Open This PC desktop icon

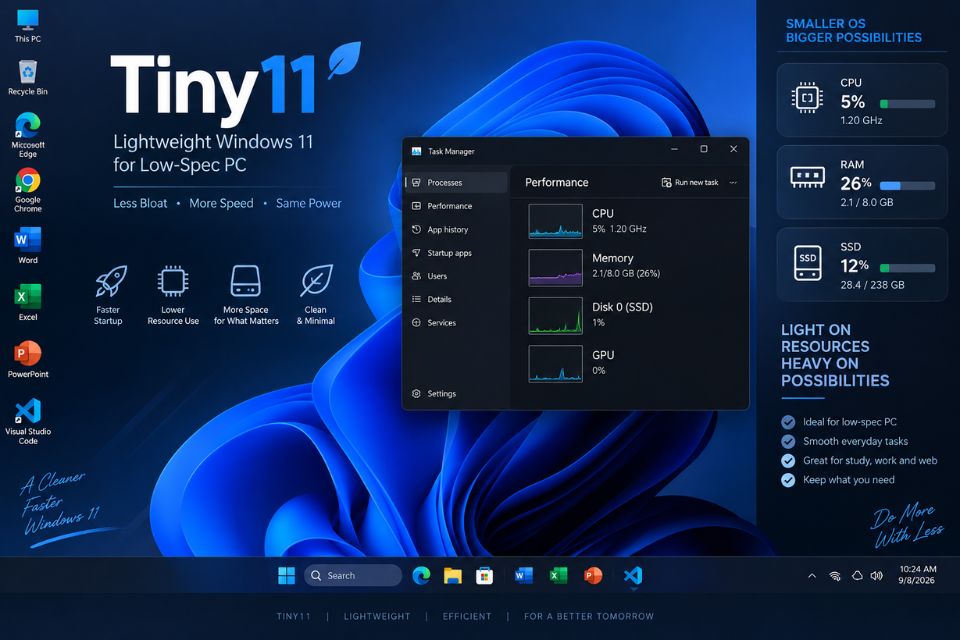click(x=28, y=26)
